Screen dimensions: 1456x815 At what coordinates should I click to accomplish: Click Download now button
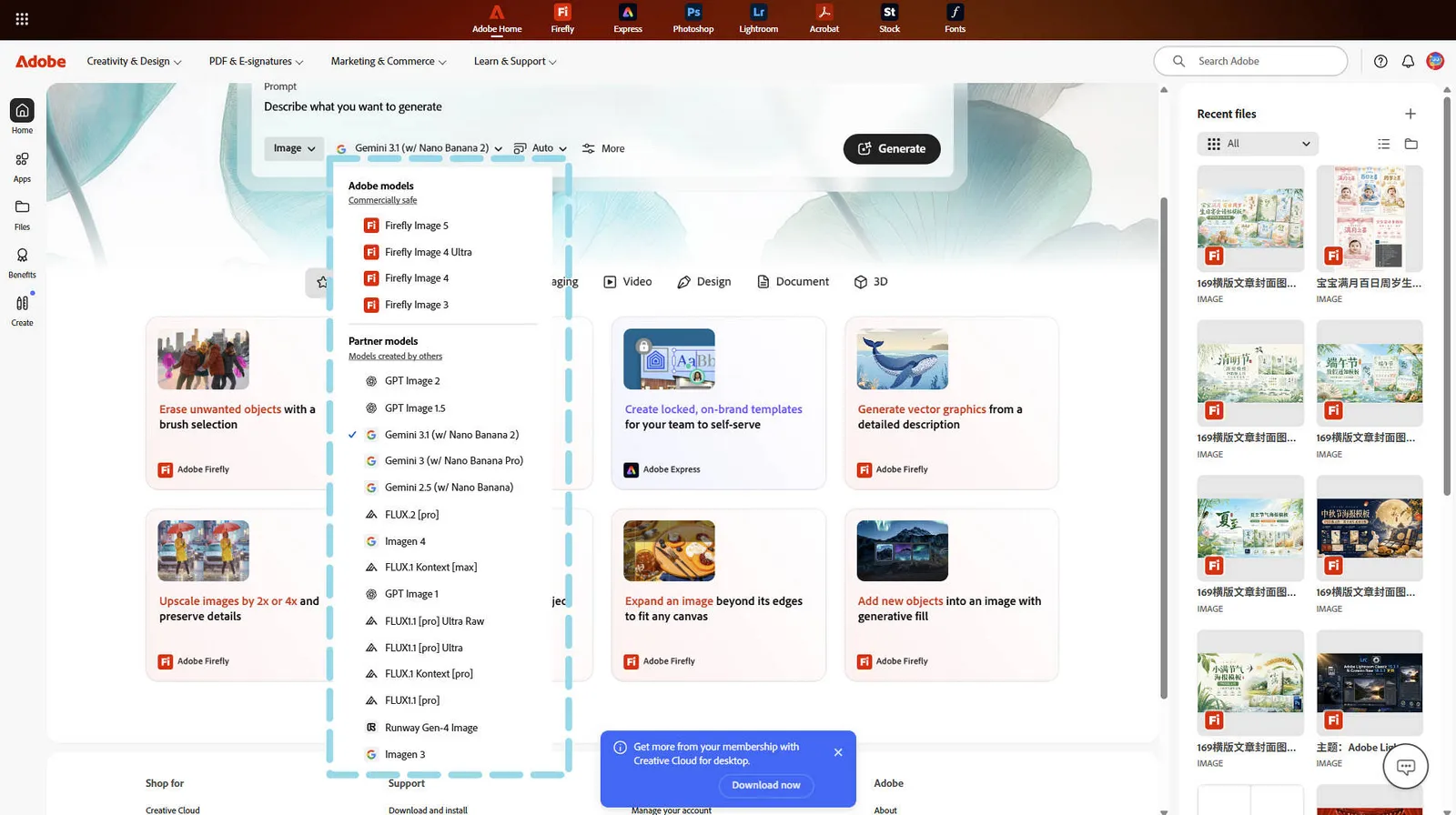click(766, 785)
